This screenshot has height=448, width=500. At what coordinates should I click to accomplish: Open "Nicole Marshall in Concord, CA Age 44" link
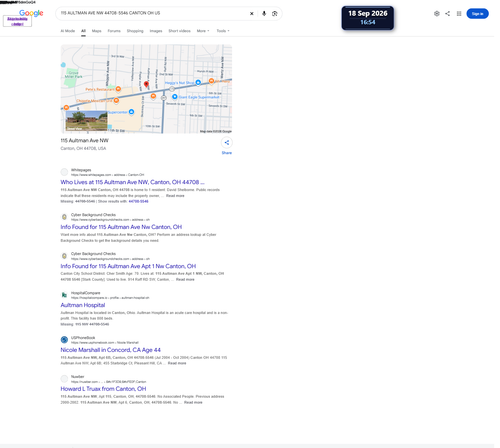pyautogui.click(x=110, y=350)
